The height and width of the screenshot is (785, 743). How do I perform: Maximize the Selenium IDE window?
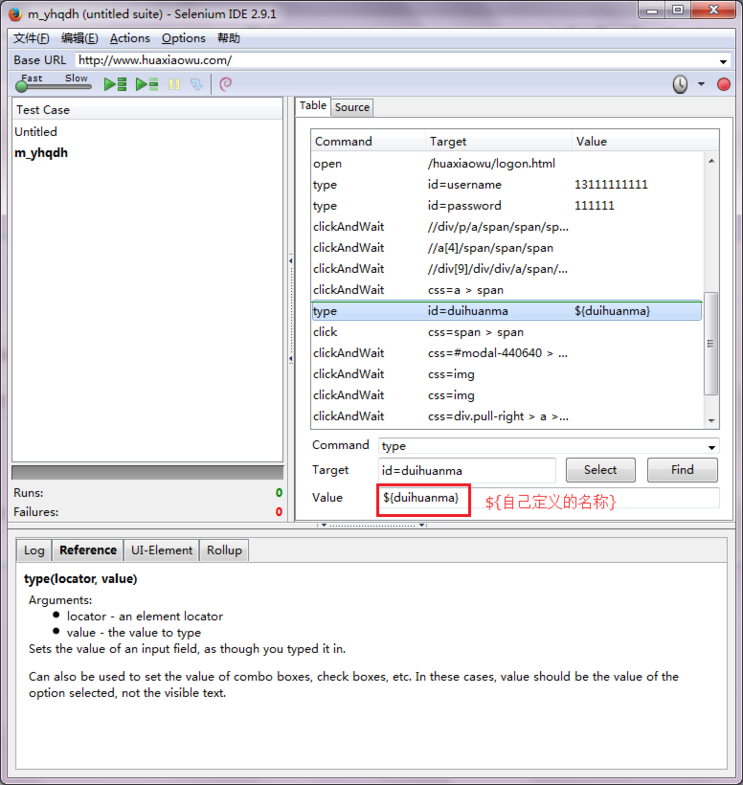[x=678, y=10]
